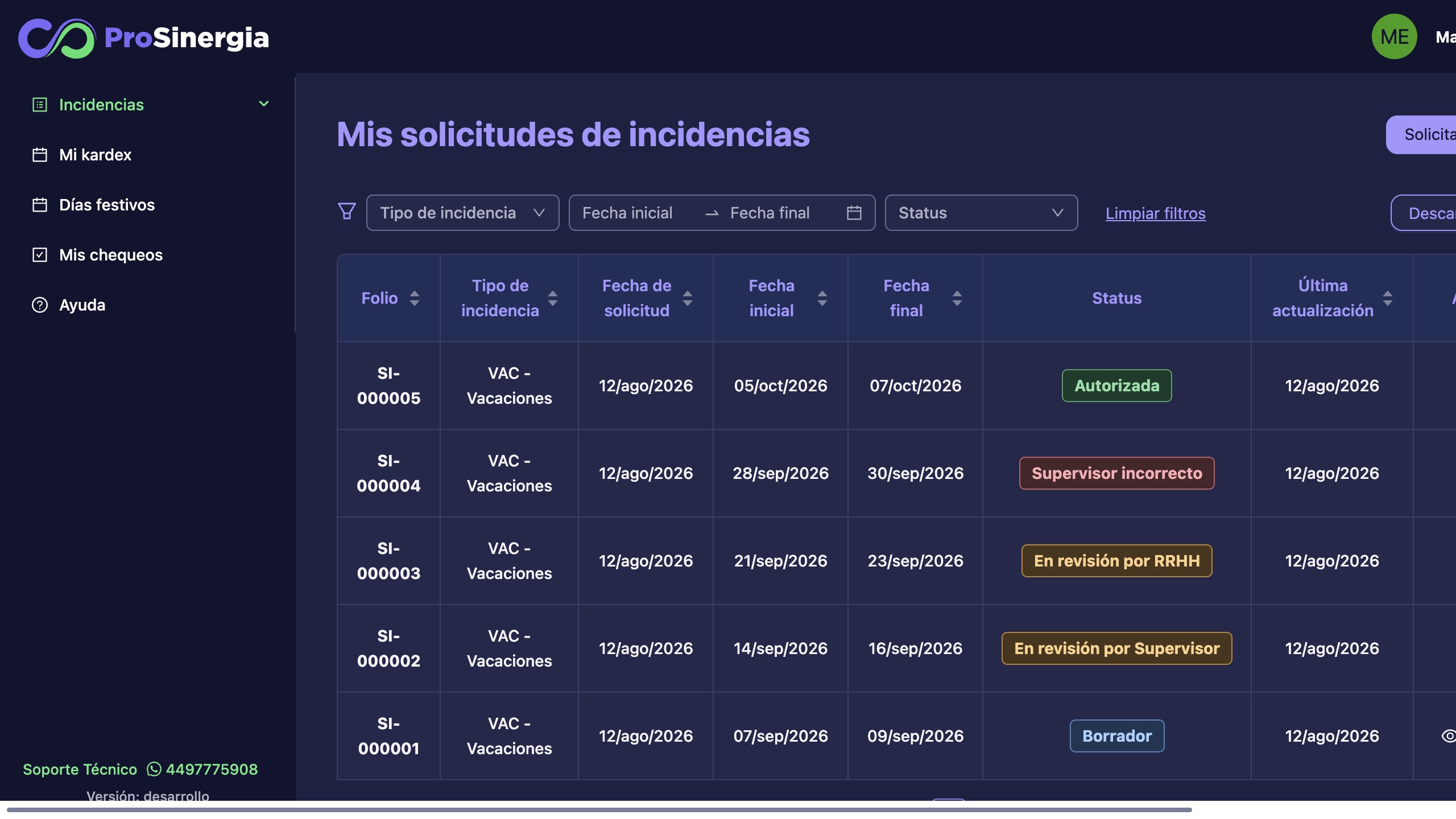
Task: Click the En revisión por RRHH badge
Action: pos(1117,561)
